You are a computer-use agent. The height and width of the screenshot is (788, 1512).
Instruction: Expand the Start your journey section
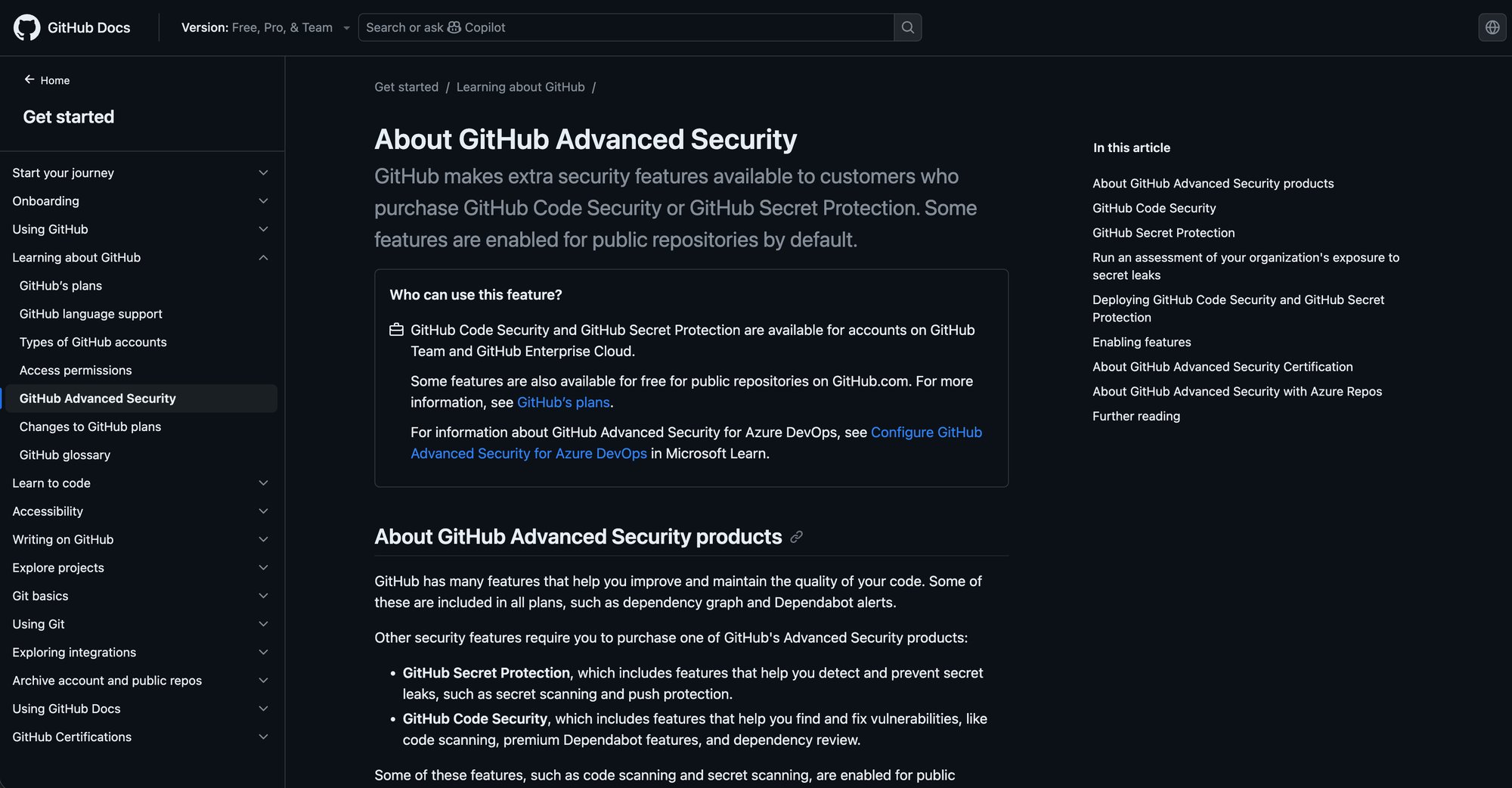(x=263, y=172)
